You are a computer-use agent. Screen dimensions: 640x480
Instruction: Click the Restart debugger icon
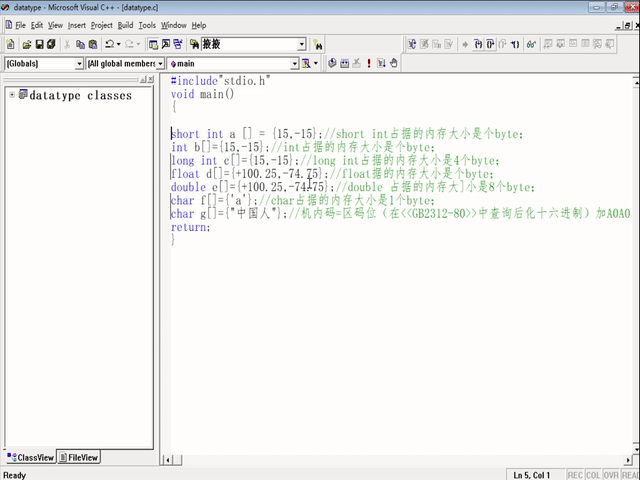coord(412,44)
